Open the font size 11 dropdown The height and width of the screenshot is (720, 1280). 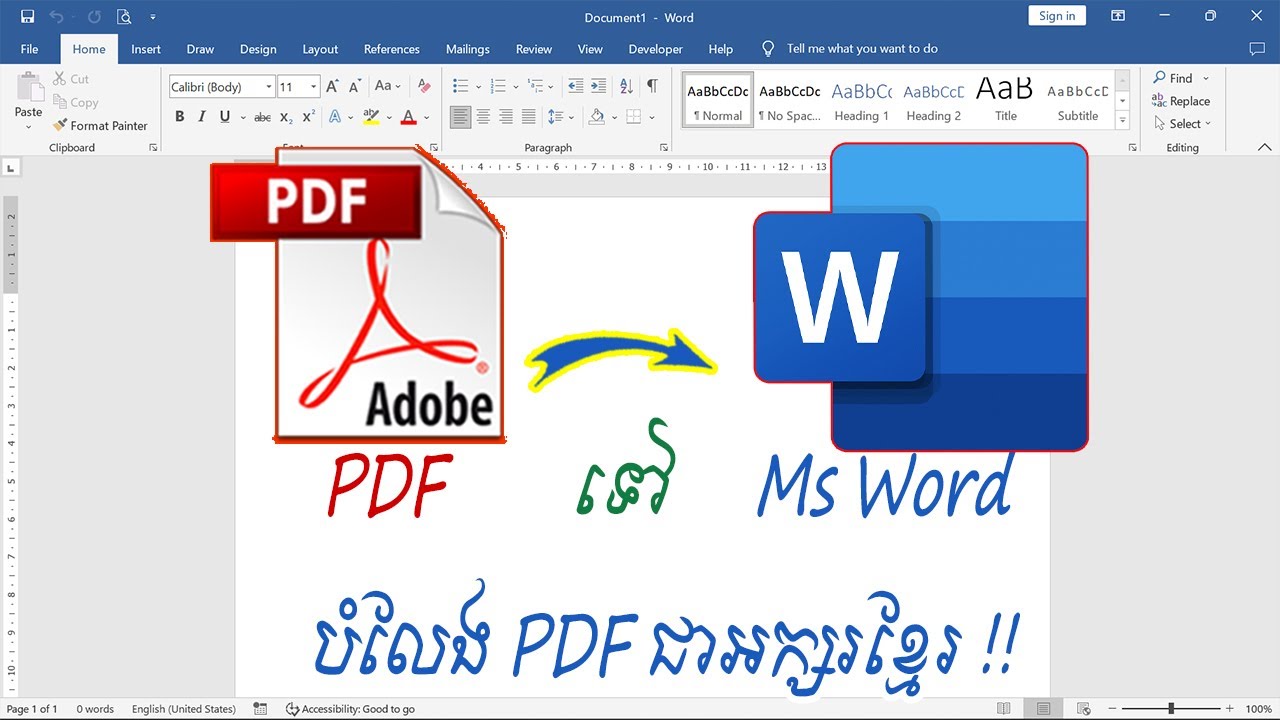(x=313, y=88)
